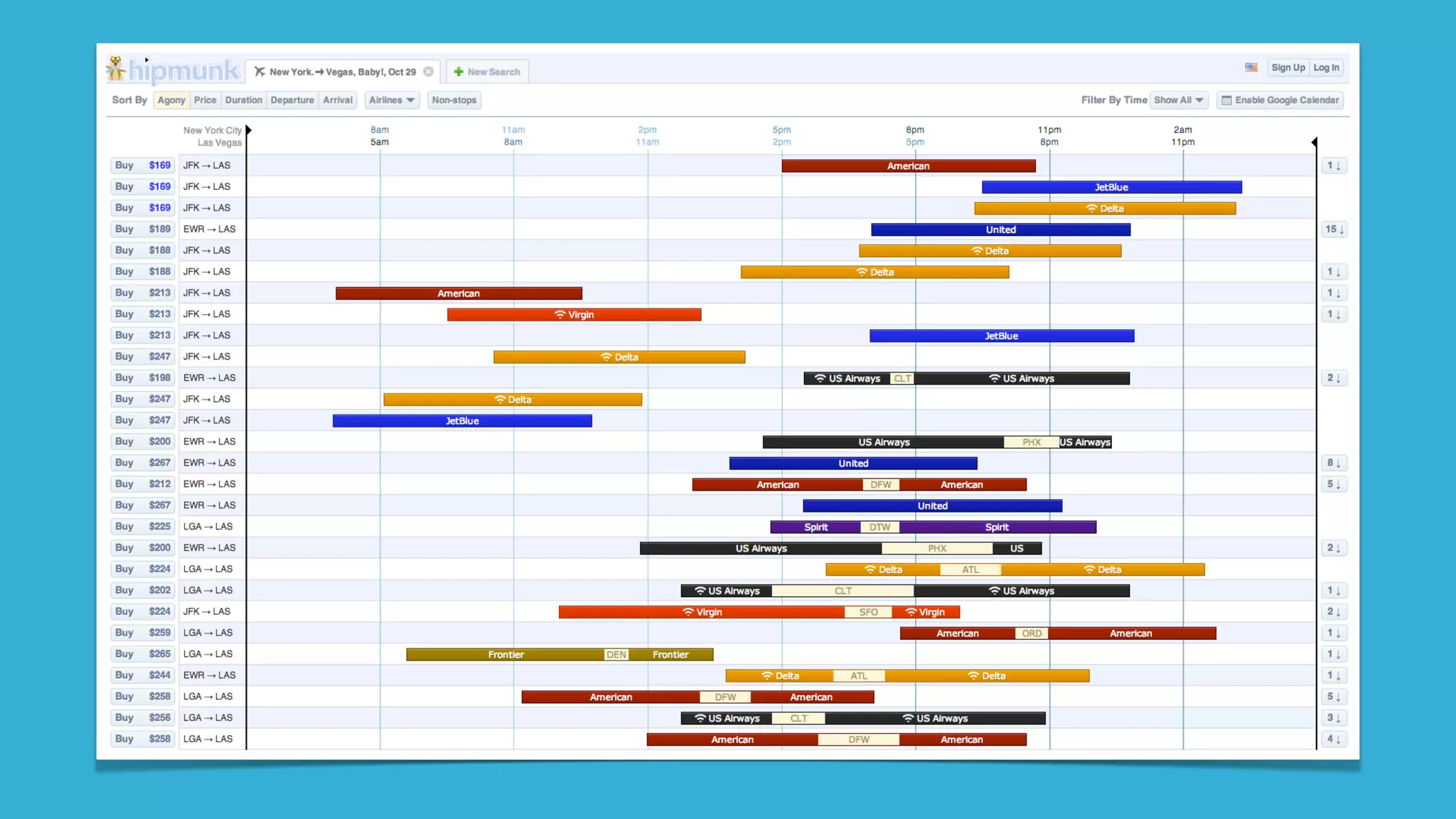The width and height of the screenshot is (1456, 819).
Task: Click the right time-range marker triangle
Action: coord(1314,142)
